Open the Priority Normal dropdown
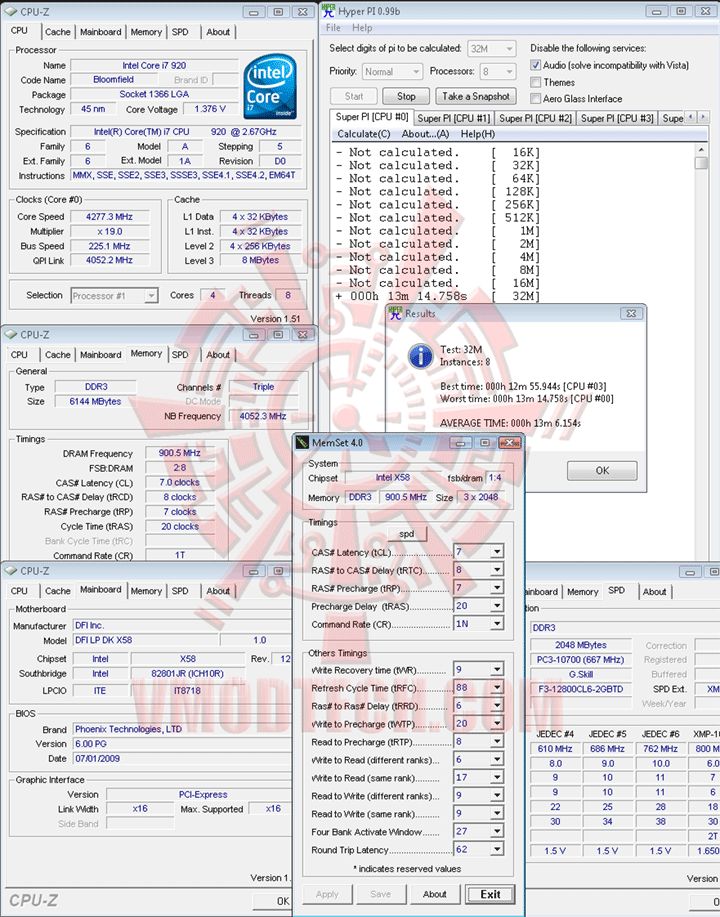The height and width of the screenshot is (917, 720). [x=416, y=71]
